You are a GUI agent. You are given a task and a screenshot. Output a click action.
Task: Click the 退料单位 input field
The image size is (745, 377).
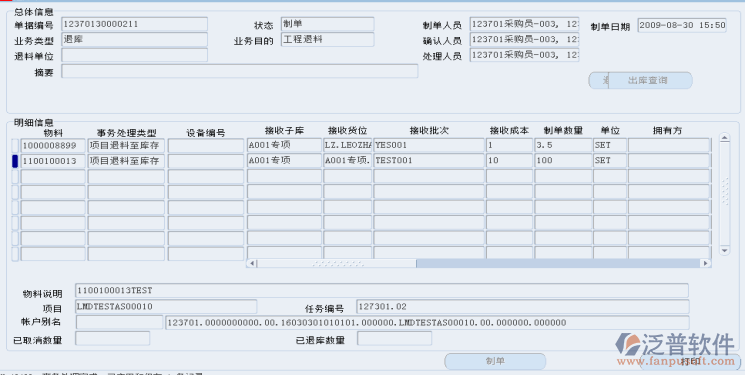pos(134,55)
